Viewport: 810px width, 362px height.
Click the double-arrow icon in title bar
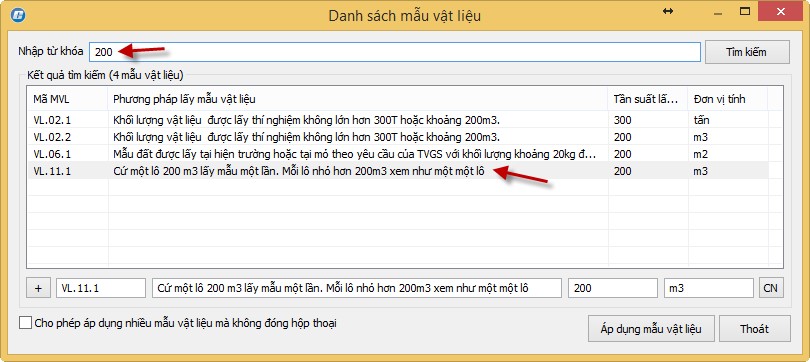pyautogui.click(x=668, y=11)
